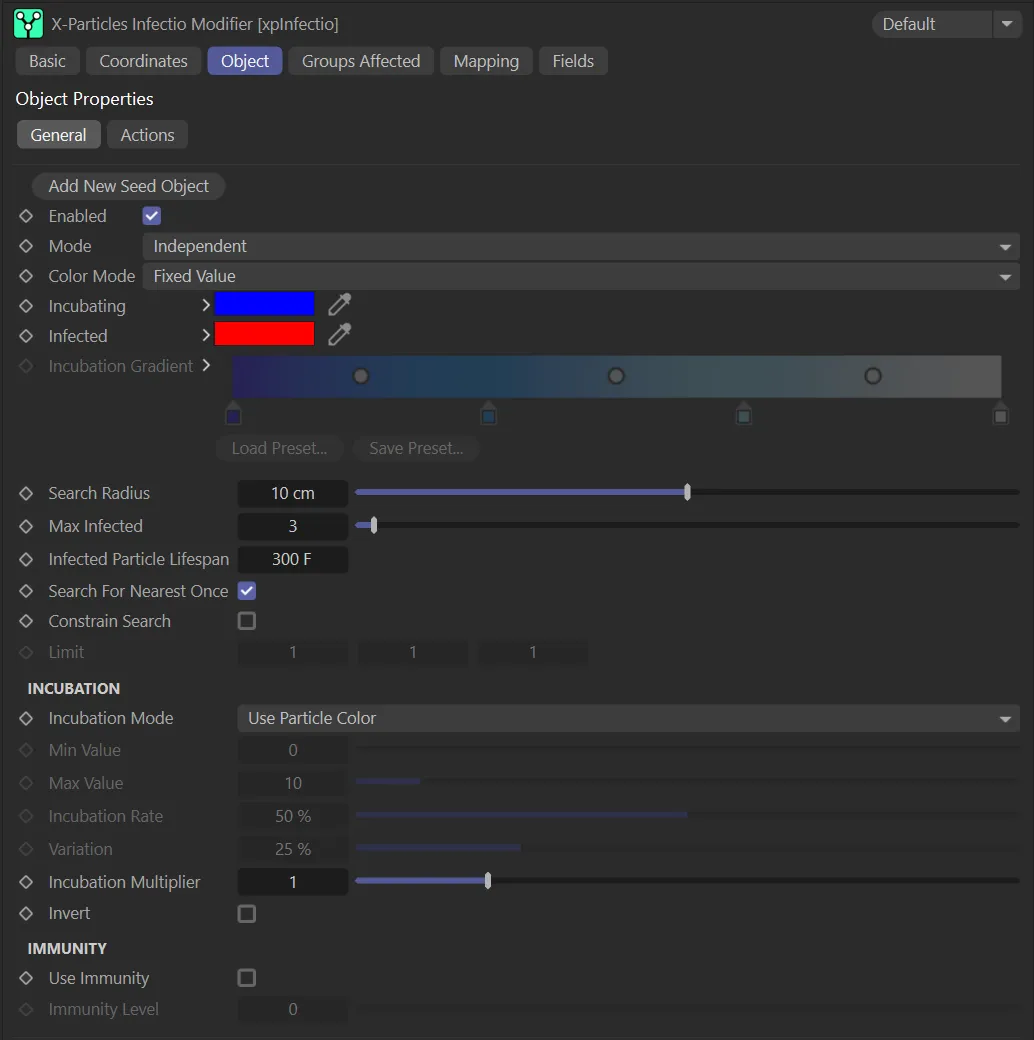The width and height of the screenshot is (1034, 1040).
Task: Open the Incubation Mode dropdown
Action: 627,718
